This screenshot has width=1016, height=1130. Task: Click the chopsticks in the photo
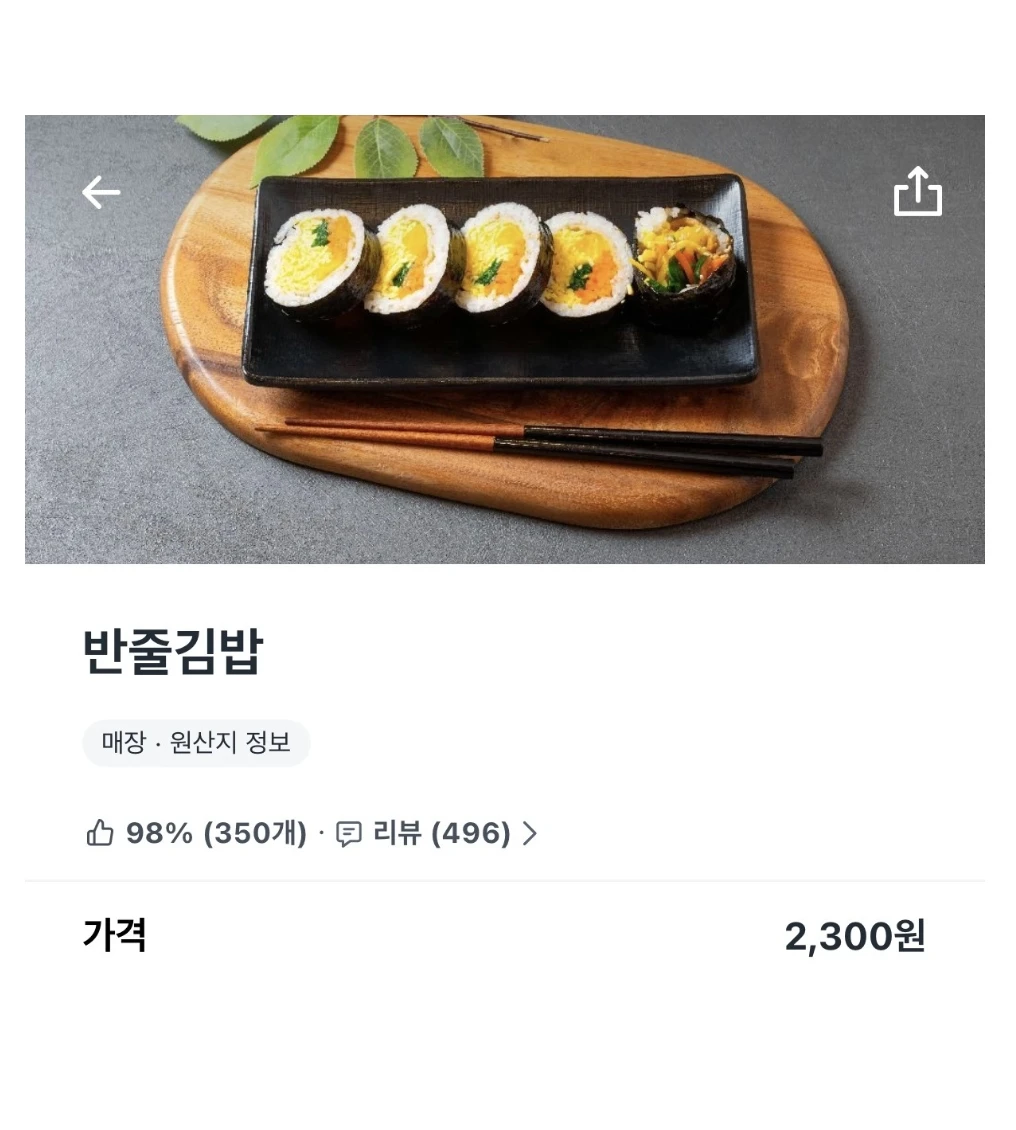click(x=540, y=447)
